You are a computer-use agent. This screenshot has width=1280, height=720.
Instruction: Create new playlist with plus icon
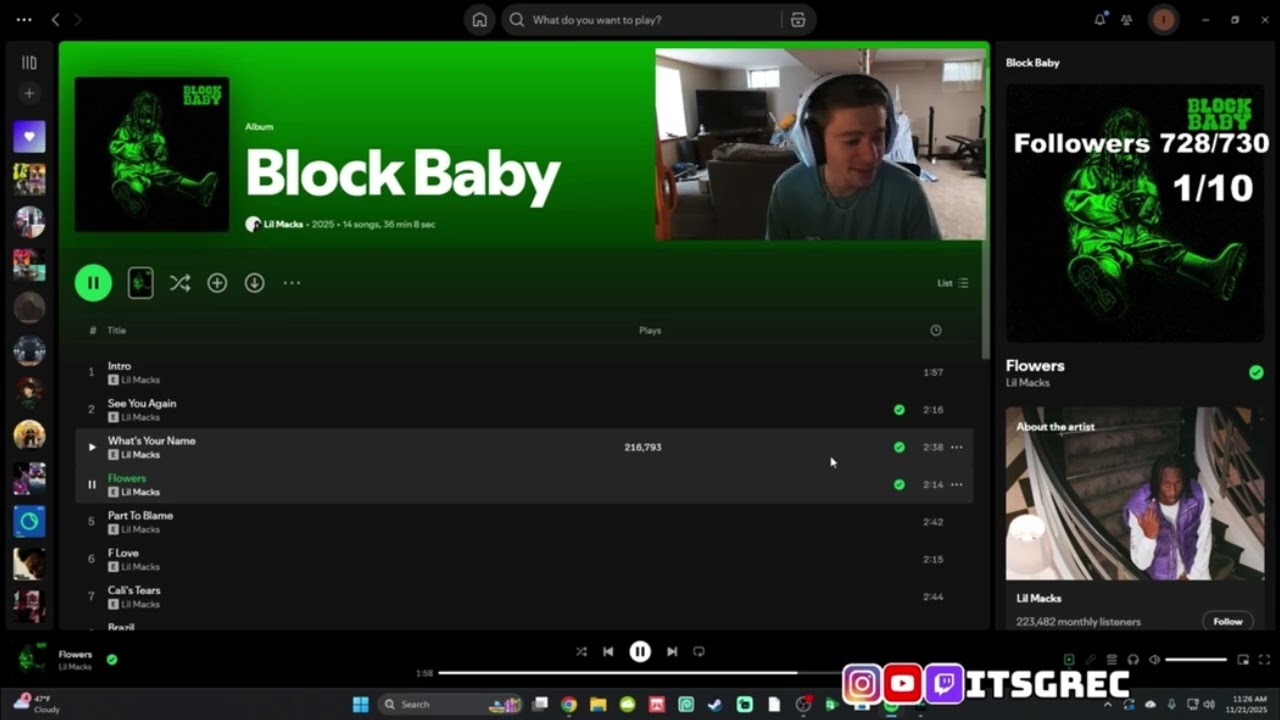click(x=29, y=93)
